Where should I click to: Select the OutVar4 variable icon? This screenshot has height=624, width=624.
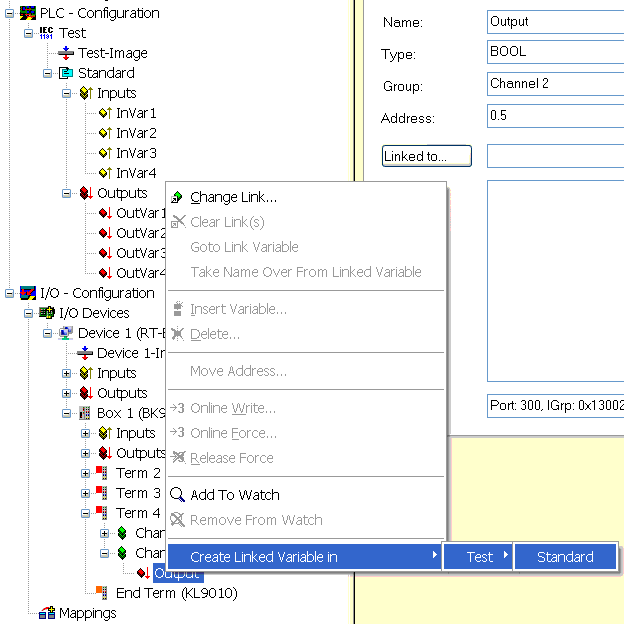pos(105,273)
